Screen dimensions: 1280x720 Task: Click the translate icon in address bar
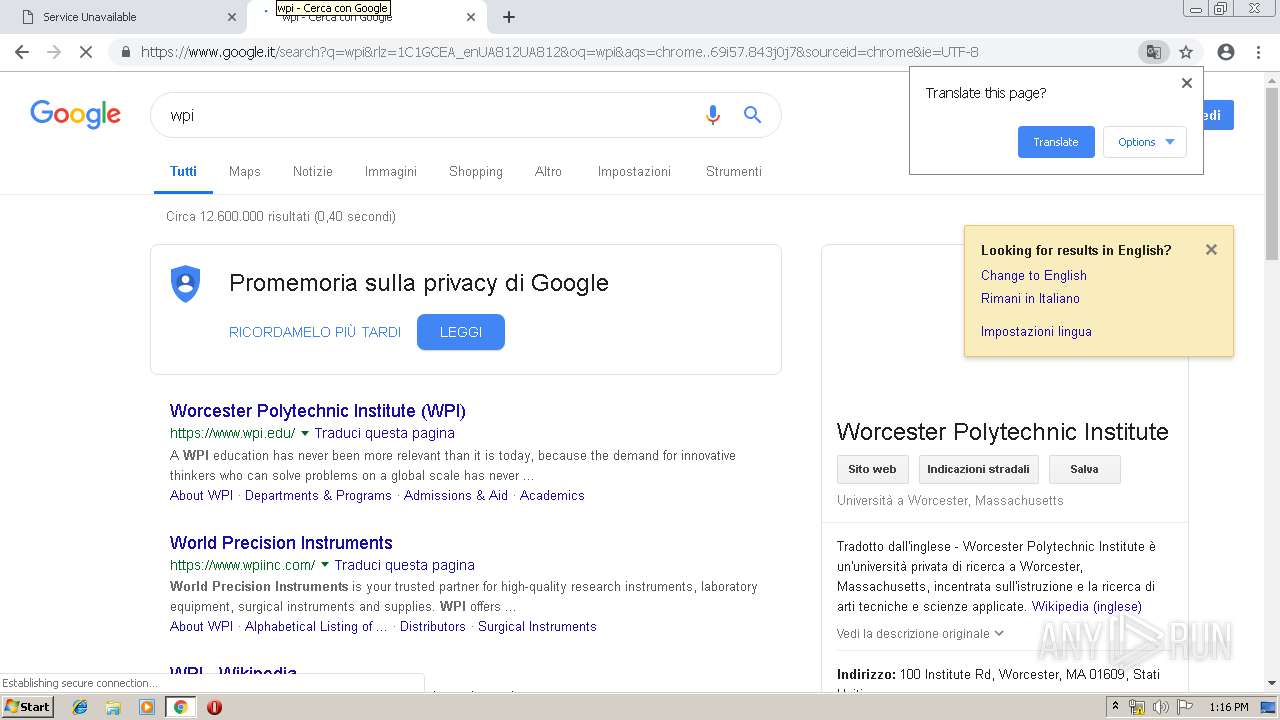pyautogui.click(x=1153, y=52)
